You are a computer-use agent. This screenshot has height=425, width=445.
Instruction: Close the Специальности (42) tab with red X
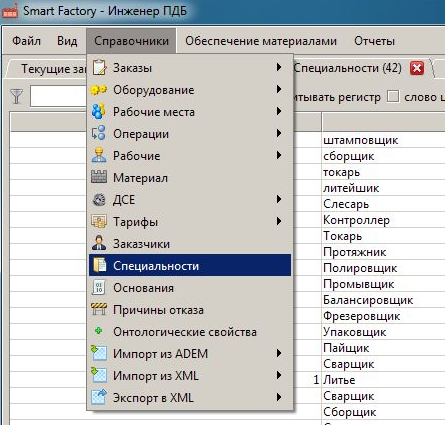coord(417,69)
